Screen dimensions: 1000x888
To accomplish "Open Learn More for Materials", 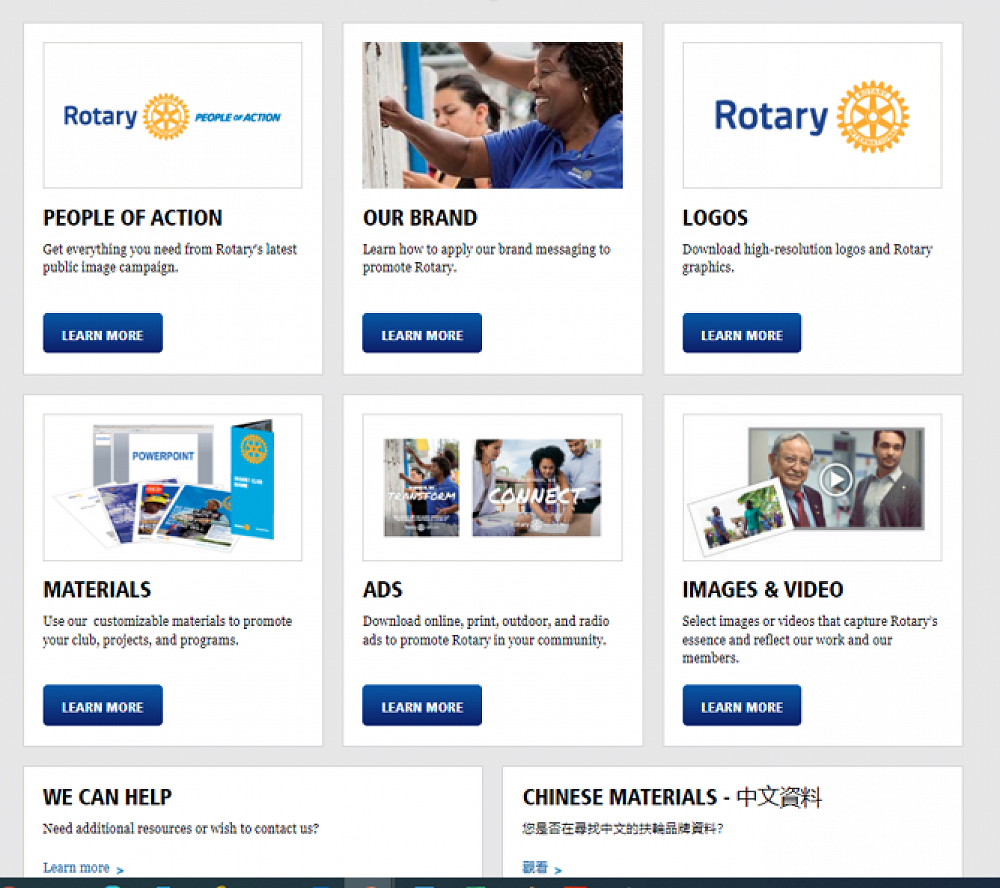I will pyautogui.click(x=102, y=706).
